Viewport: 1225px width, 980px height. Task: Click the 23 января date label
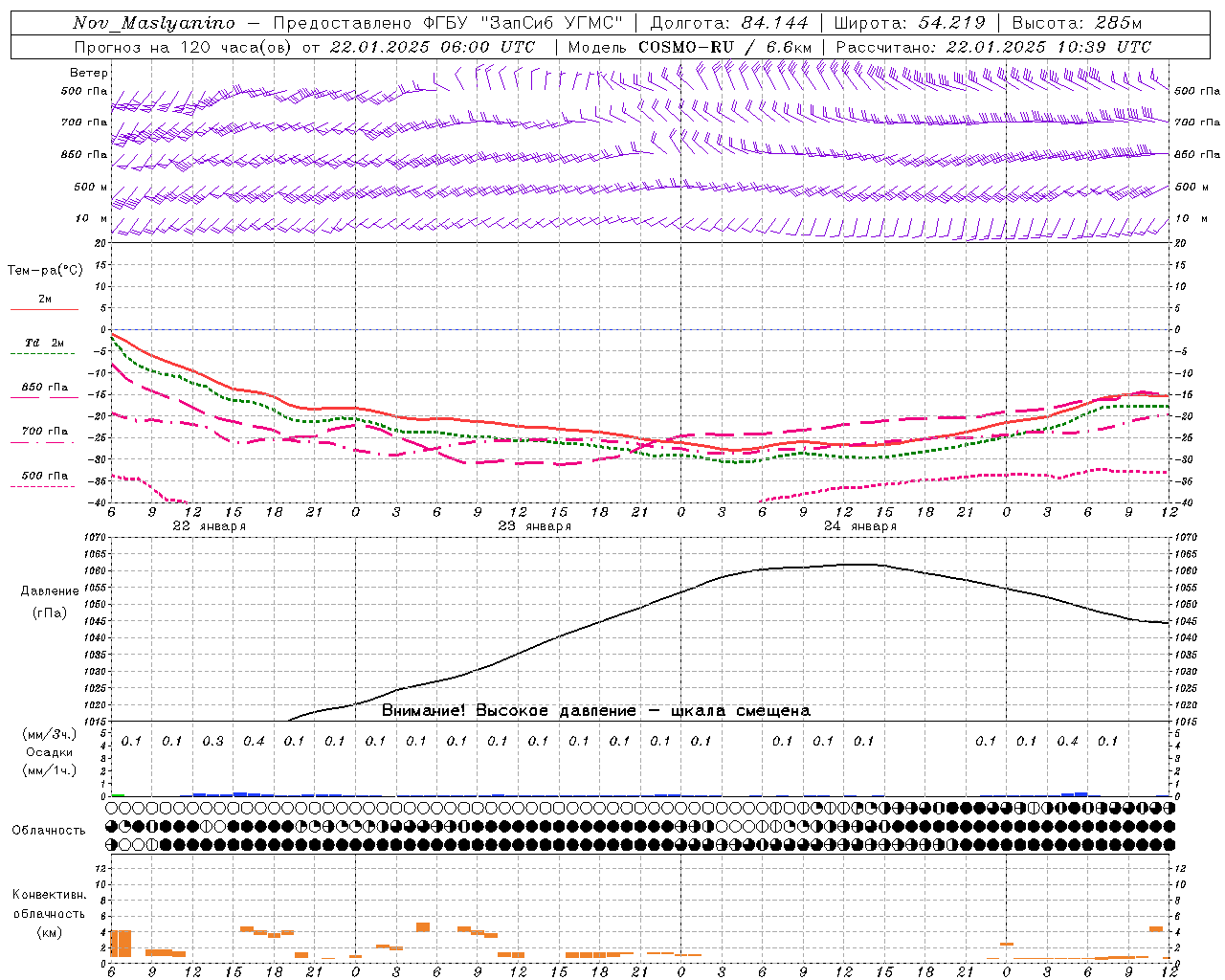[x=534, y=526]
